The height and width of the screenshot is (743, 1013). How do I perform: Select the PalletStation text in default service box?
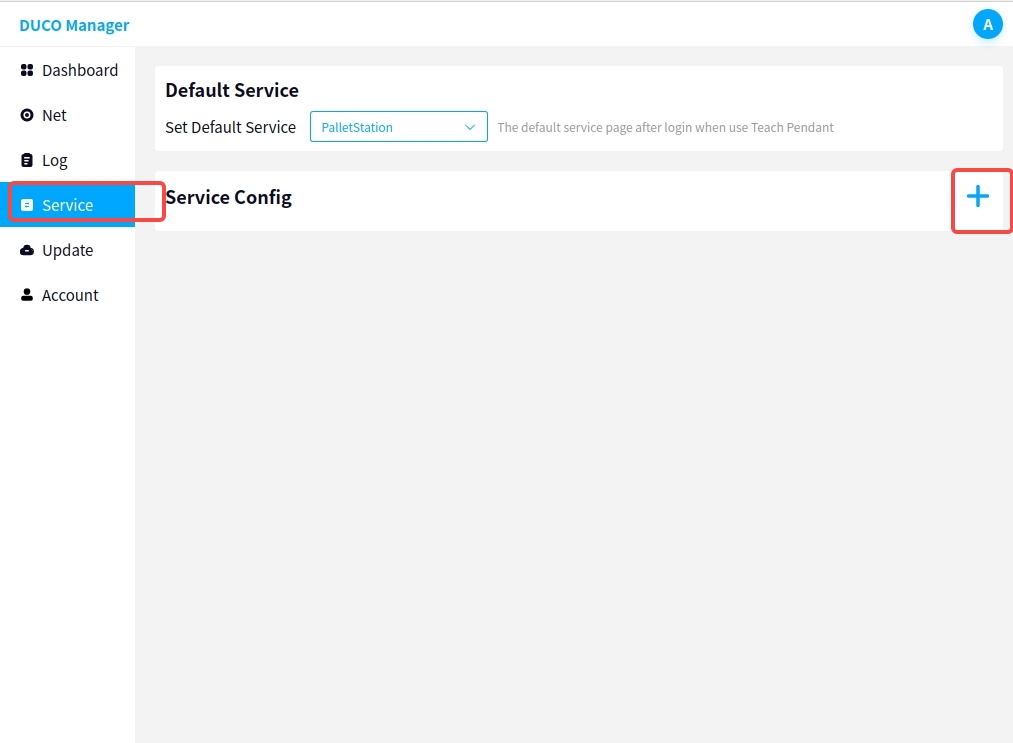(357, 128)
